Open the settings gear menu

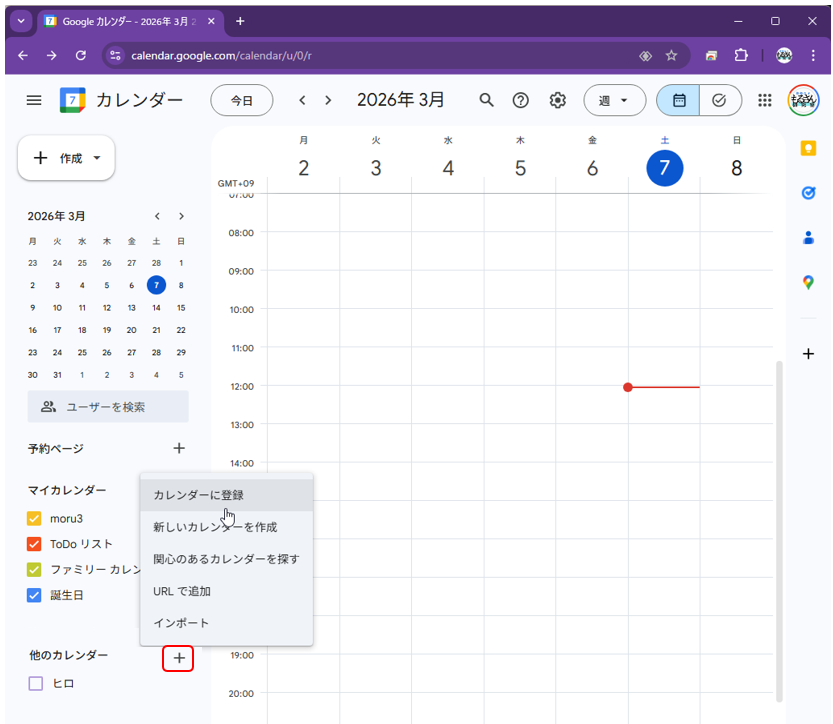558,100
